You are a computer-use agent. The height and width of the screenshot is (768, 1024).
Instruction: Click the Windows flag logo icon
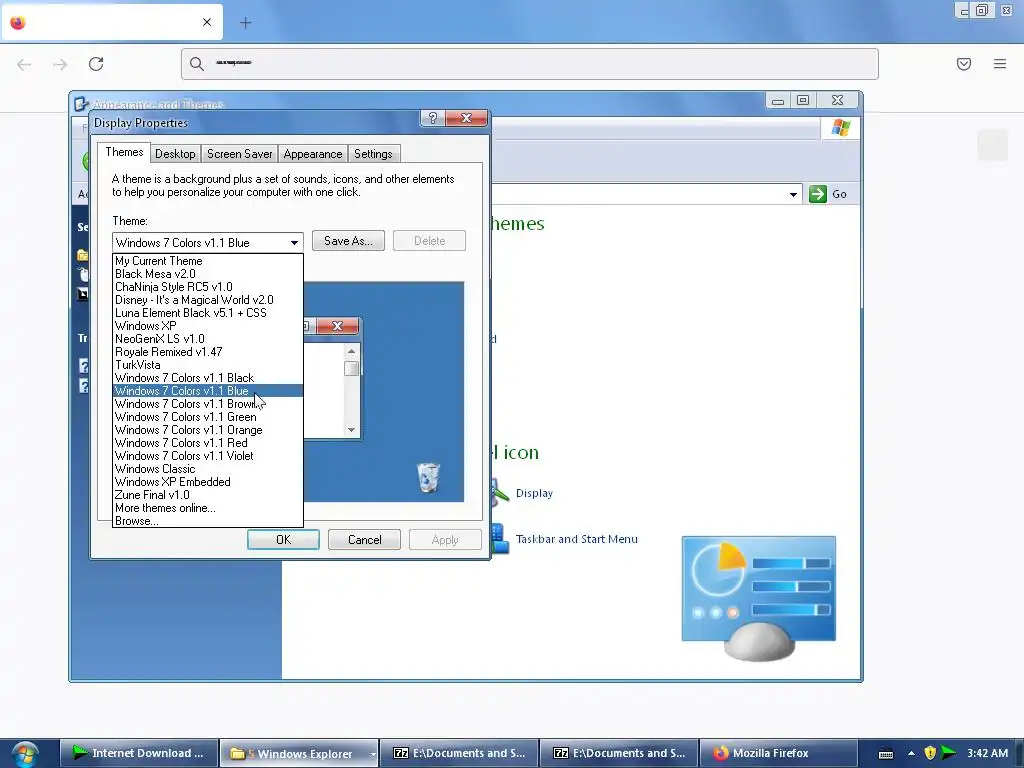tap(841, 127)
